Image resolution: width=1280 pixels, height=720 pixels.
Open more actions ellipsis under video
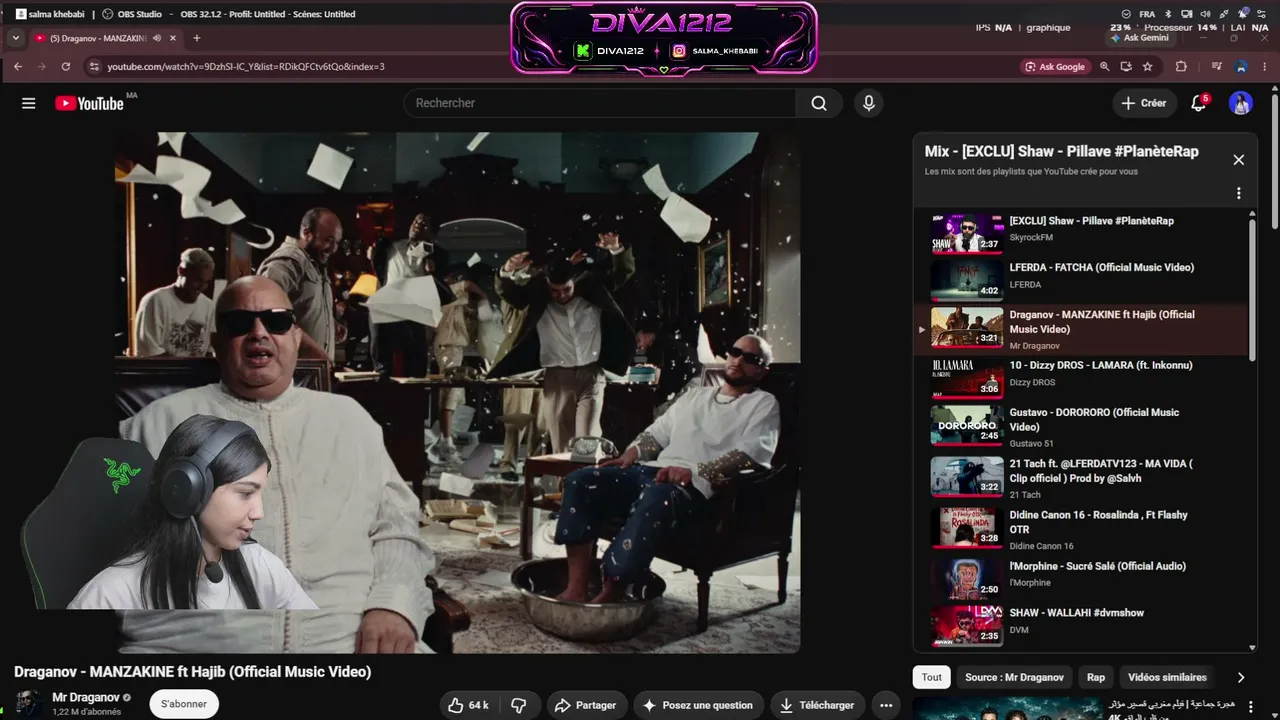tap(885, 705)
